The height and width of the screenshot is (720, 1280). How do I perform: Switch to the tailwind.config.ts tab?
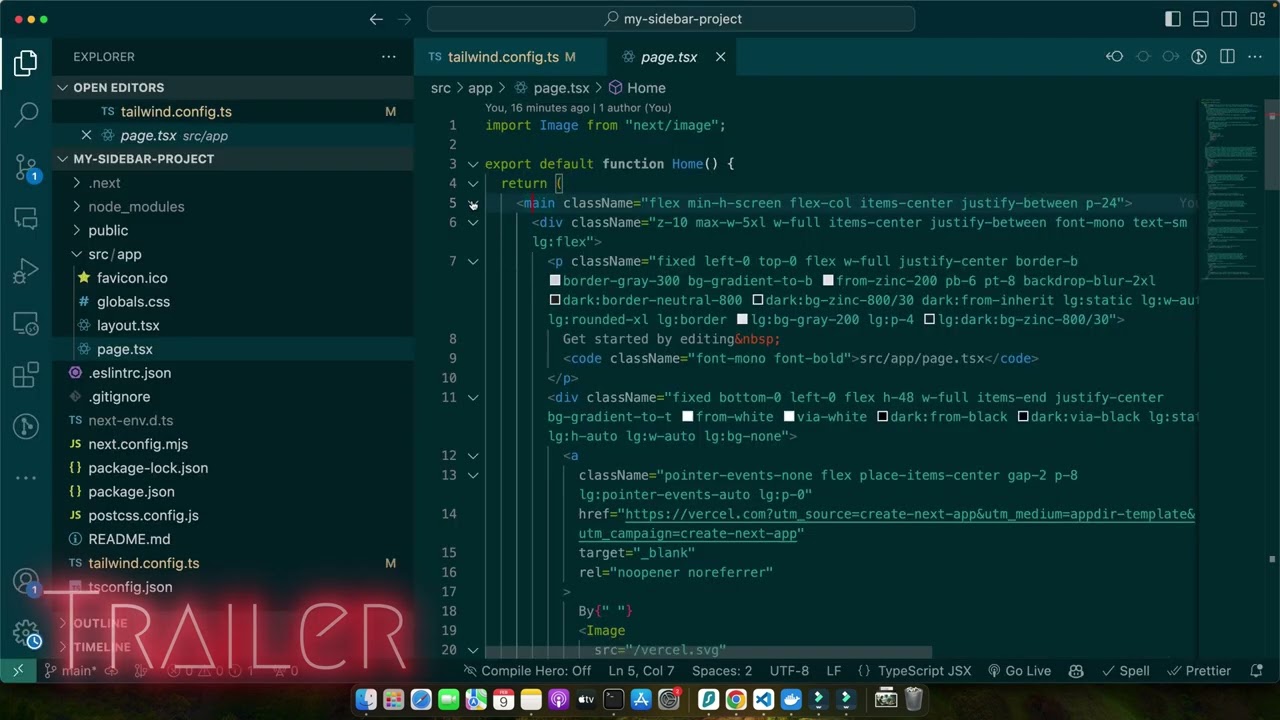[x=503, y=57]
